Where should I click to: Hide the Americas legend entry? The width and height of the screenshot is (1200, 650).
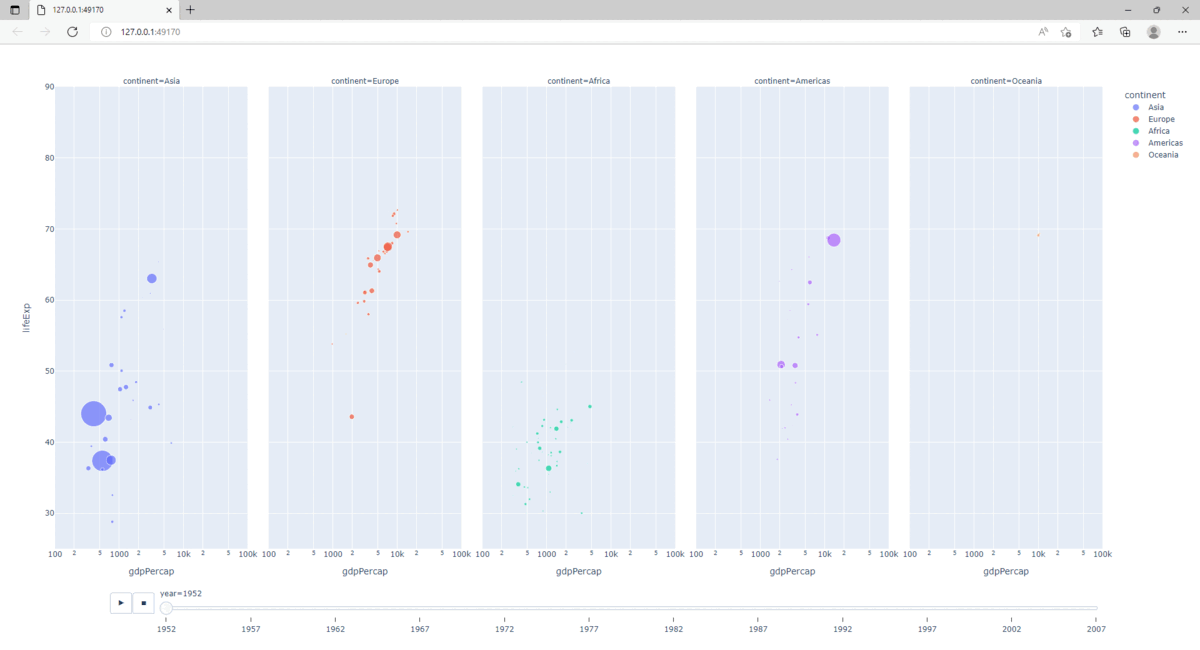[x=1164, y=143]
